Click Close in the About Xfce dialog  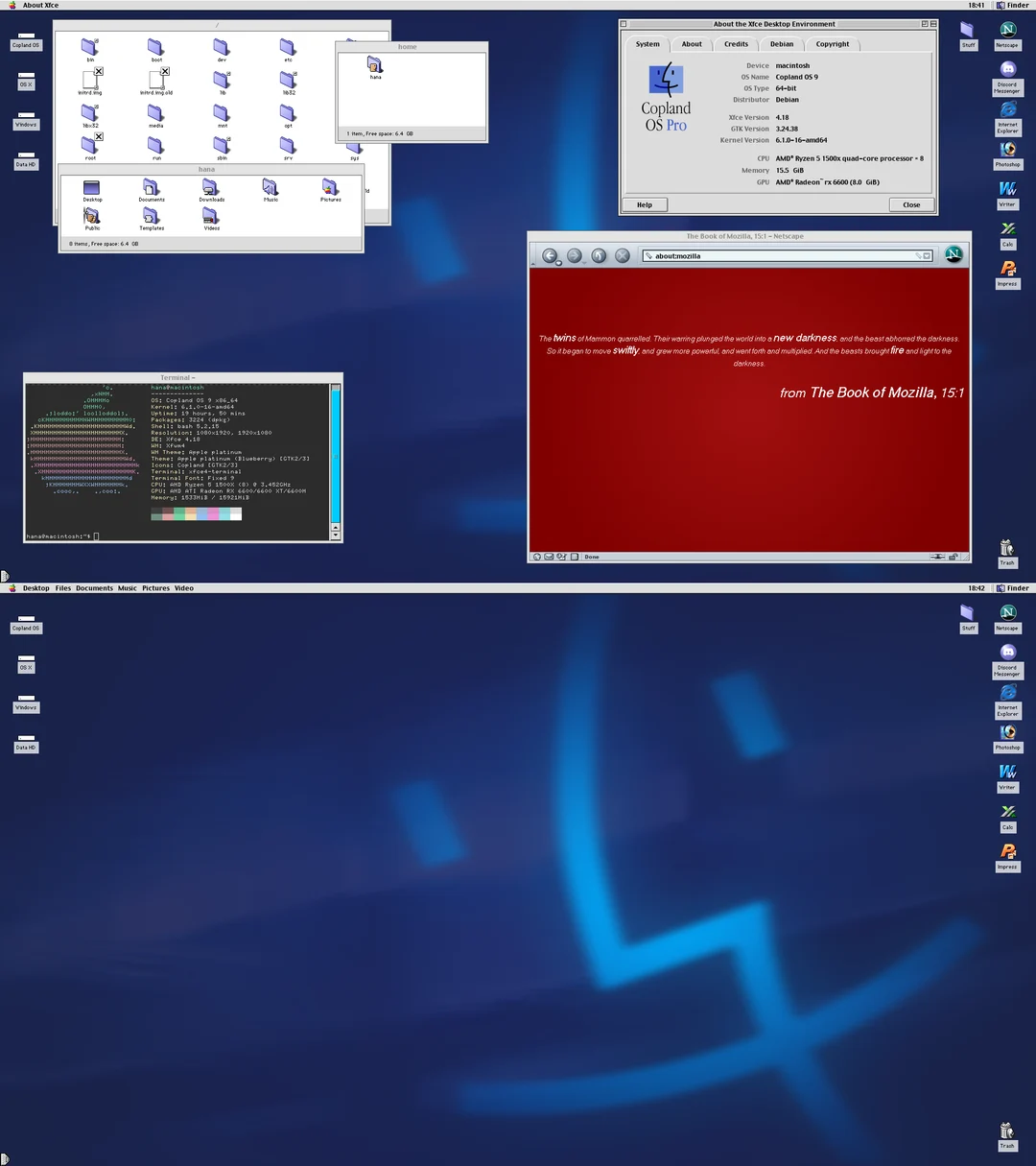910,203
